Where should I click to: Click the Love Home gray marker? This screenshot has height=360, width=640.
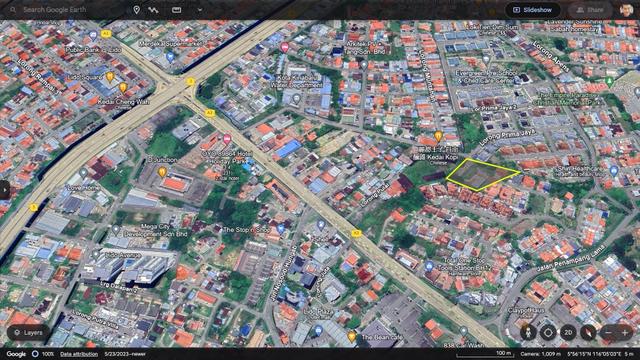point(83,173)
